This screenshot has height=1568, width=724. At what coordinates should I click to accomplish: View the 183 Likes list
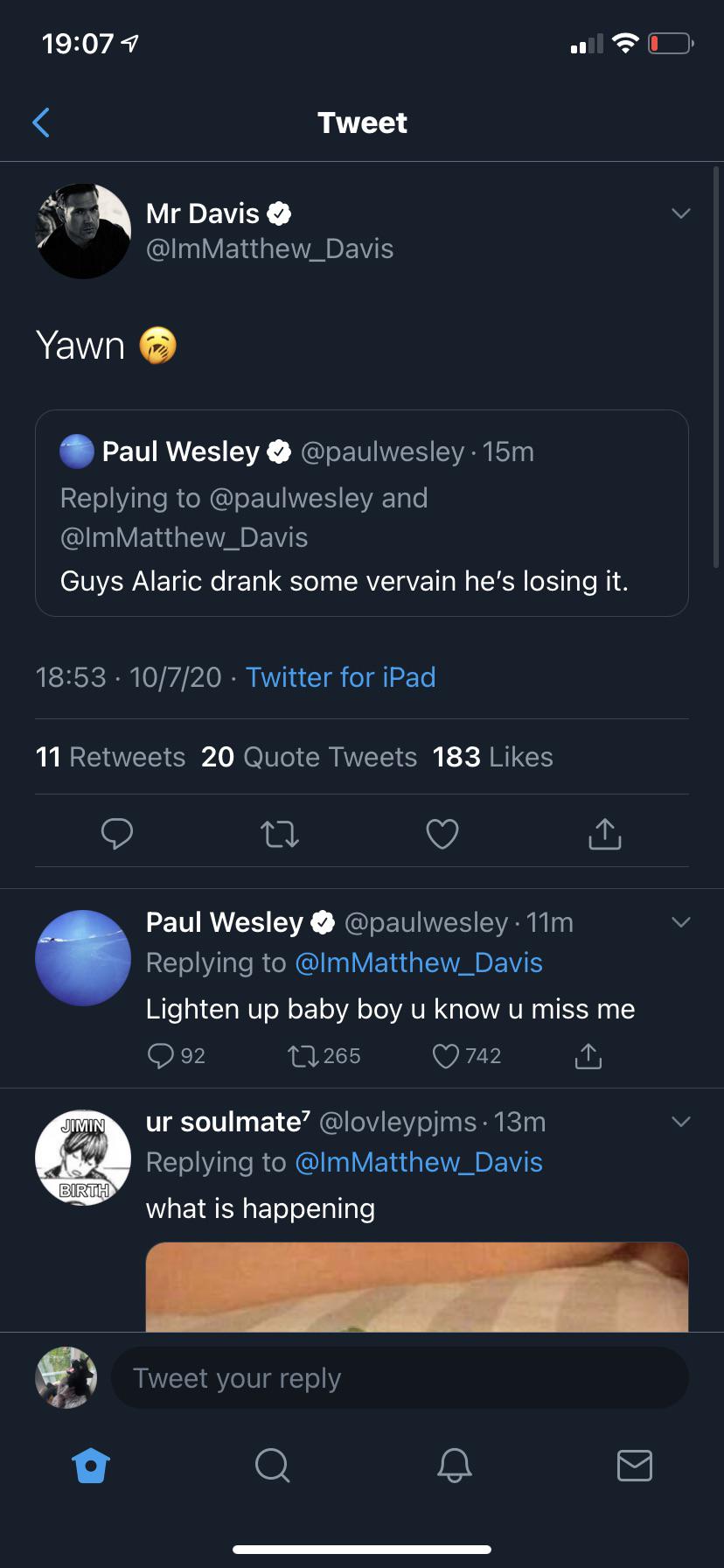pyautogui.click(x=491, y=757)
